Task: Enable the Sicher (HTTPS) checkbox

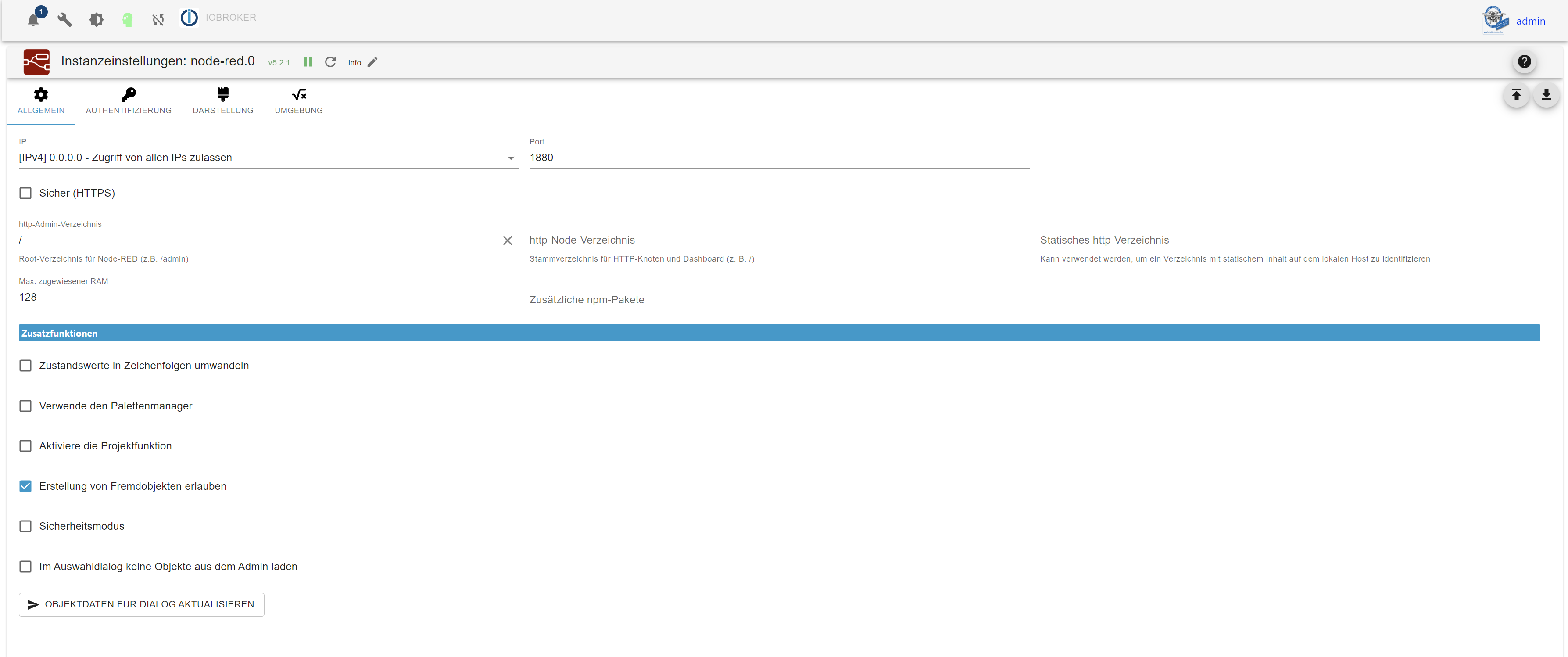Action: click(25, 193)
